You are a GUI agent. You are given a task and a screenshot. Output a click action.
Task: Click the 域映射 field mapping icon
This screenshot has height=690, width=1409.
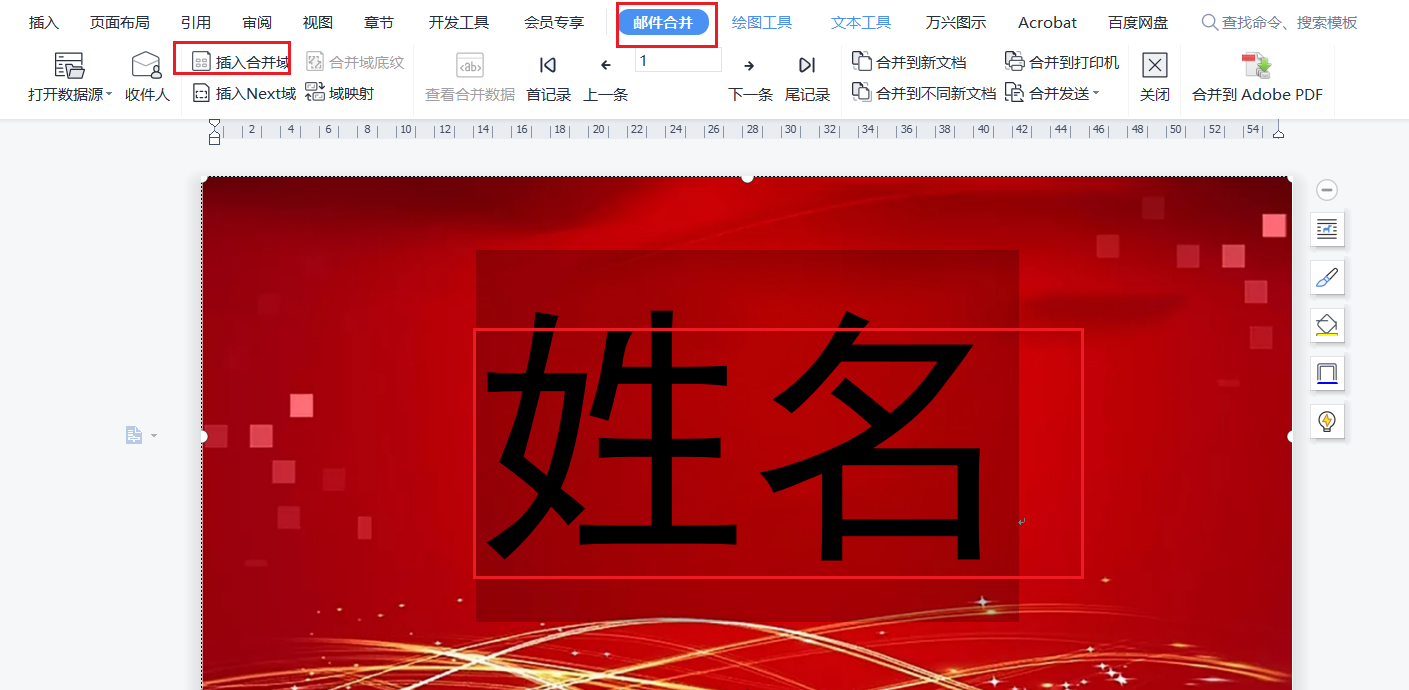[x=315, y=93]
